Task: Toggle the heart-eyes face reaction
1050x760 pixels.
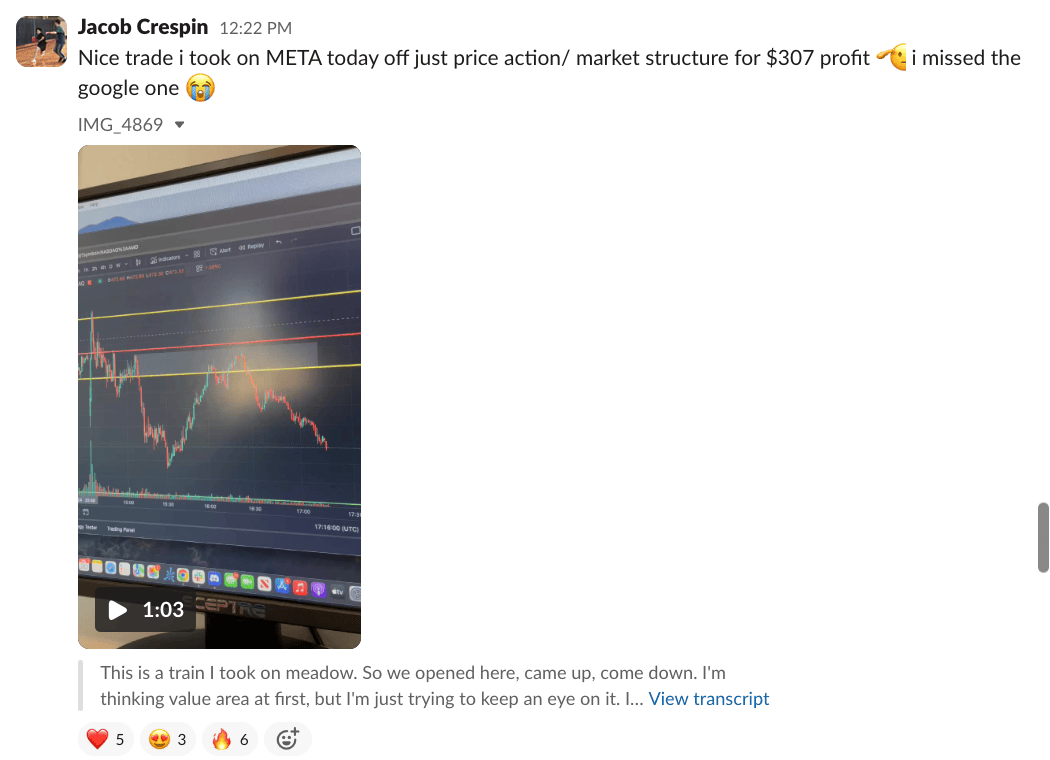Action: 167,739
